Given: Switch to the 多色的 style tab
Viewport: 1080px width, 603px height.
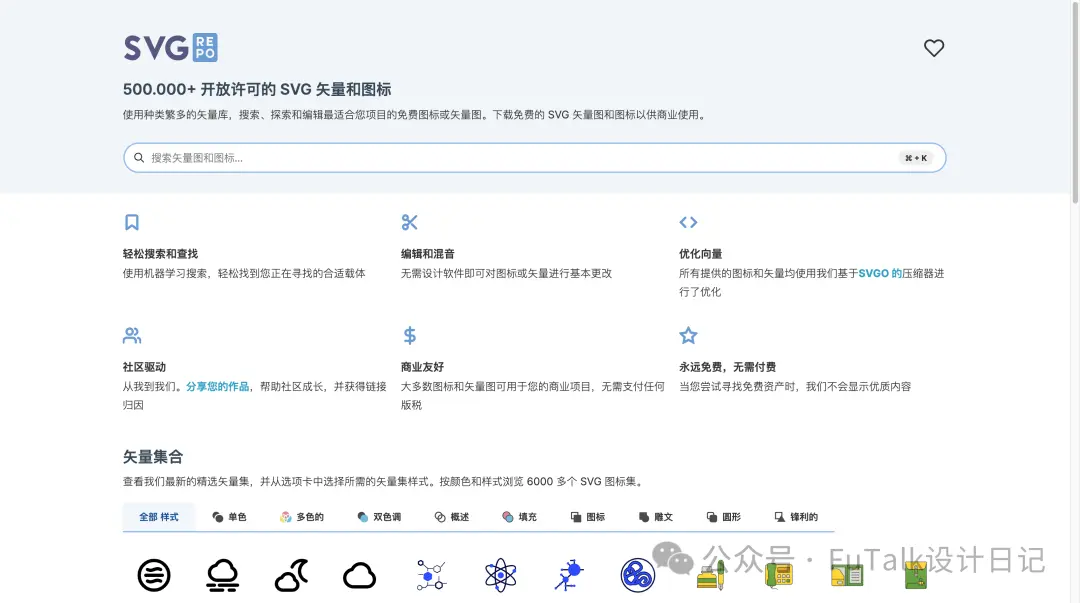Looking at the screenshot, I should tap(302, 517).
